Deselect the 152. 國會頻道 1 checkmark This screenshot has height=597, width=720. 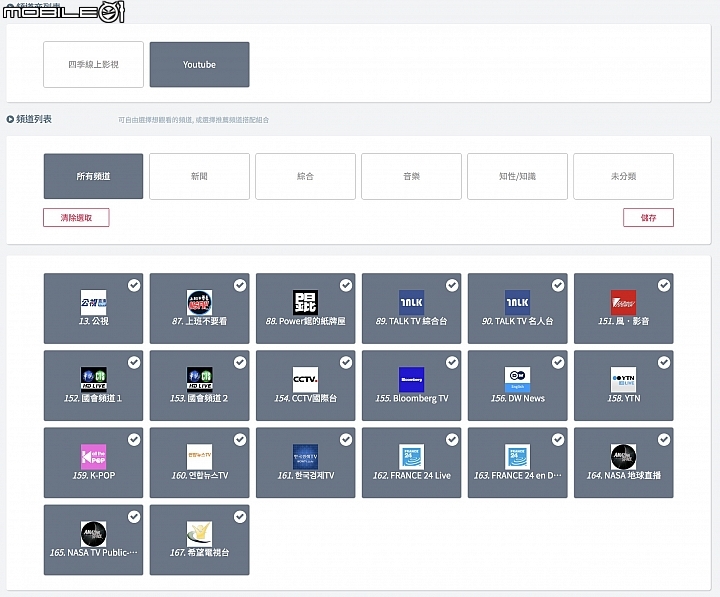(134, 362)
